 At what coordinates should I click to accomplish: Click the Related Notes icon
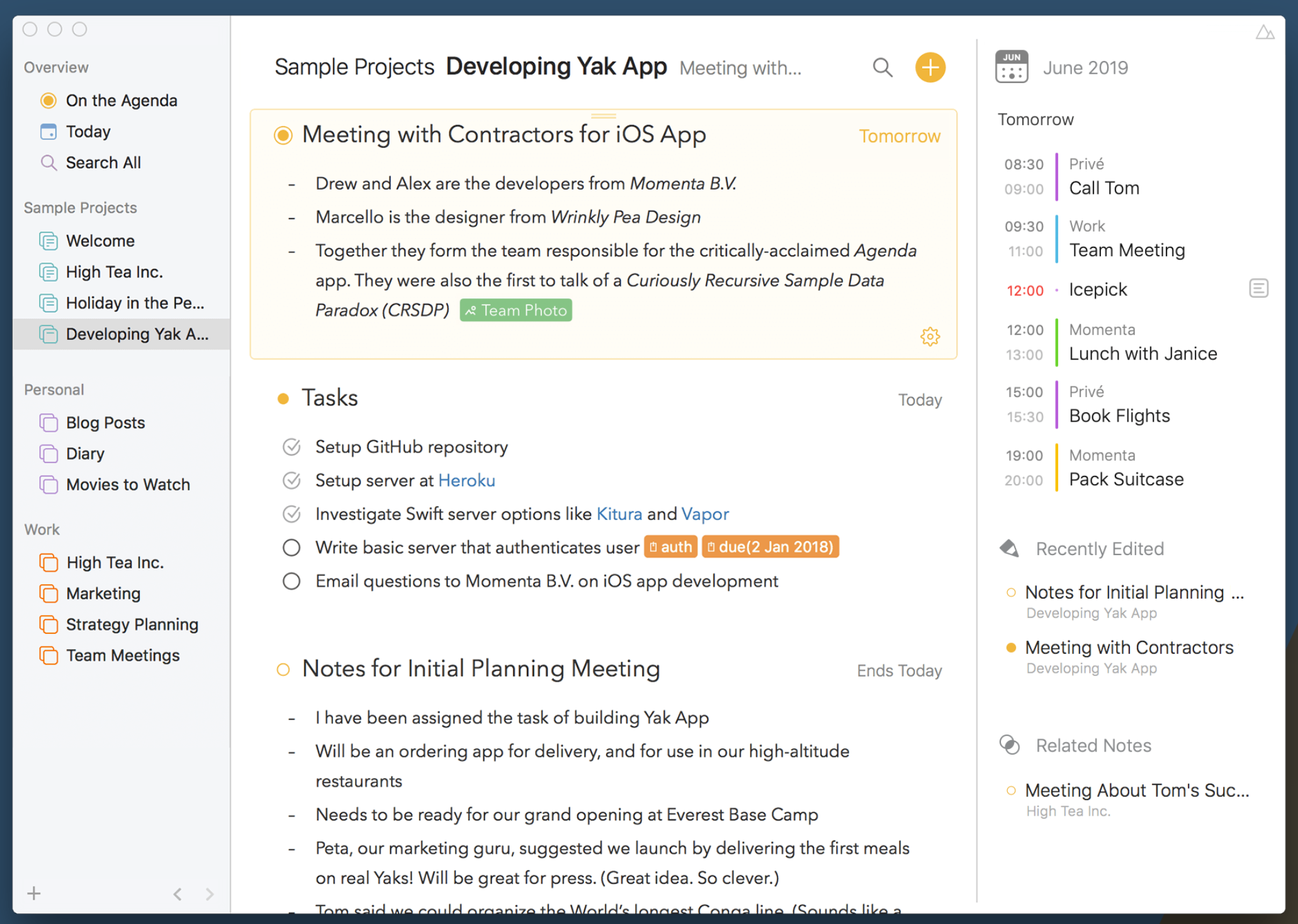pos(1010,745)
